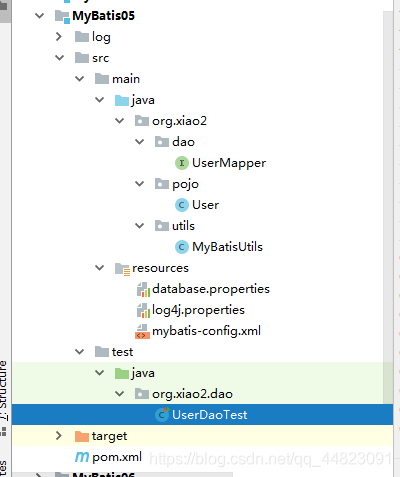Click the utils package icon
Viewport: 400px width, 477px height.
[x=162, y=226]
